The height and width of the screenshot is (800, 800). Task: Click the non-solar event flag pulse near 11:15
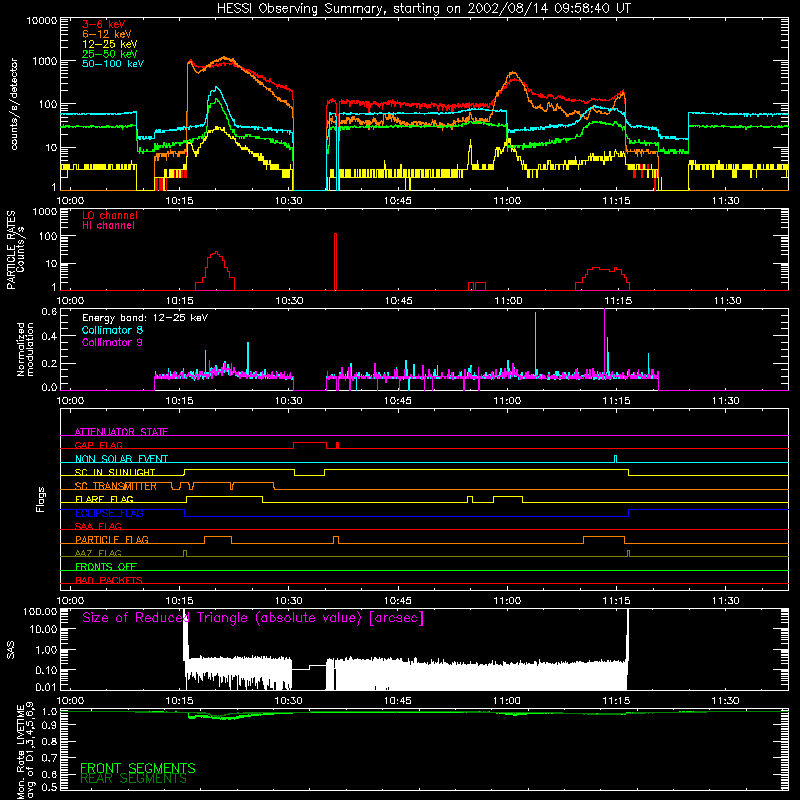[615, 459]
